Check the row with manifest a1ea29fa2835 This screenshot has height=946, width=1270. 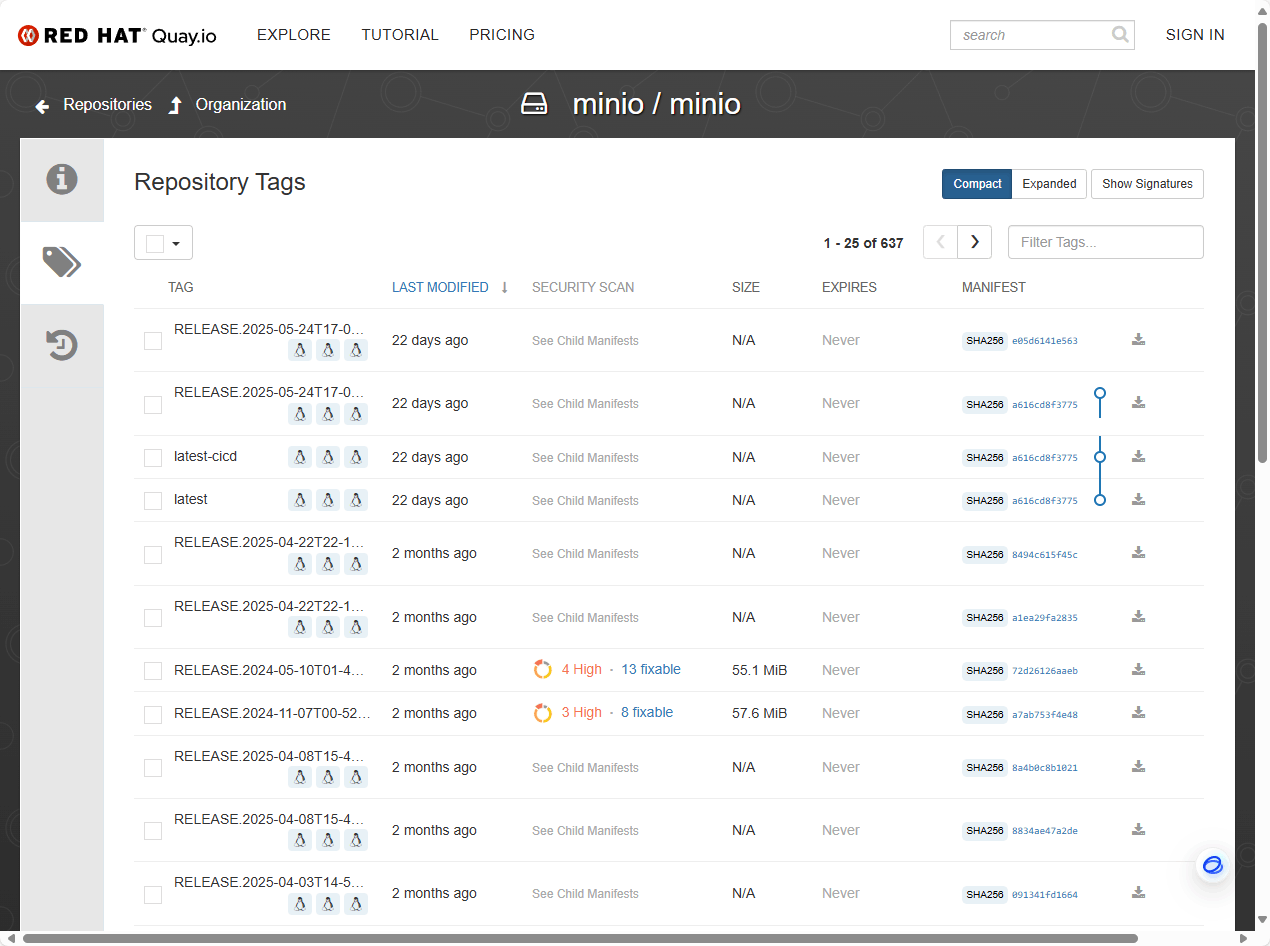click(x=153, y=618)
